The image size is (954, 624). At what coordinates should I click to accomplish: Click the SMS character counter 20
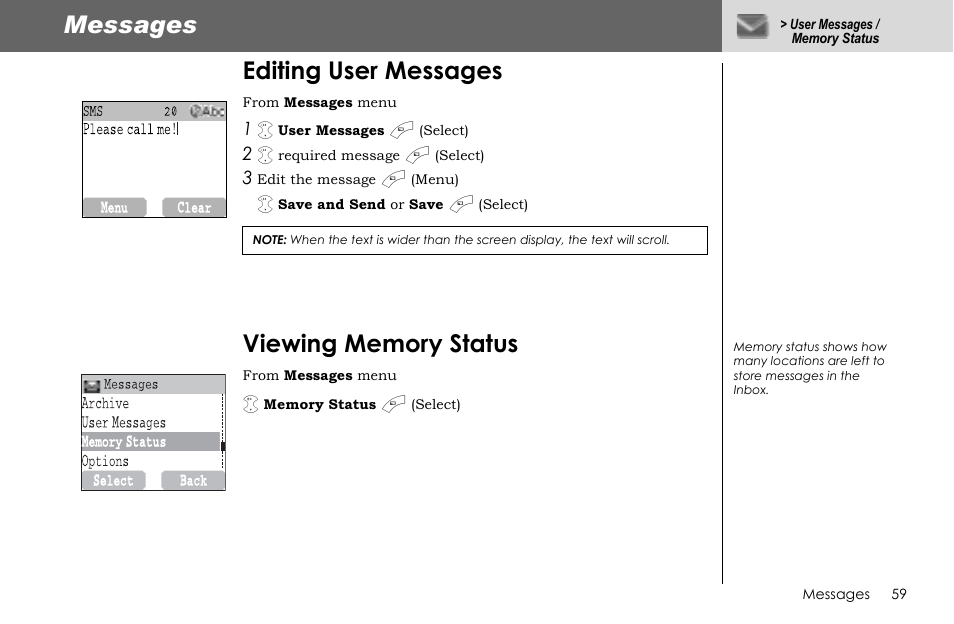(170, 111)
